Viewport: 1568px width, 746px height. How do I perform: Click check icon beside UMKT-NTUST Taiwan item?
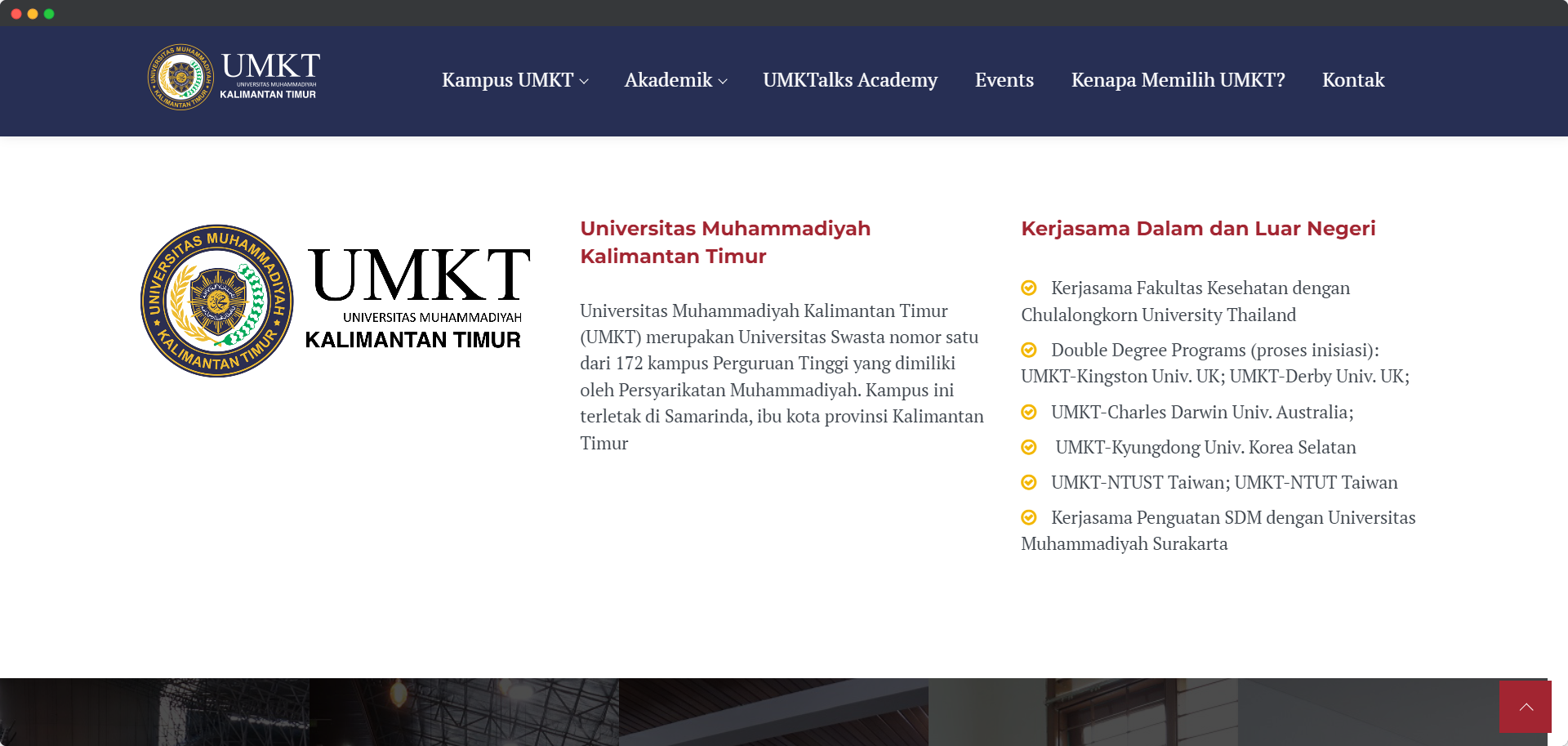click(1029, 482)
